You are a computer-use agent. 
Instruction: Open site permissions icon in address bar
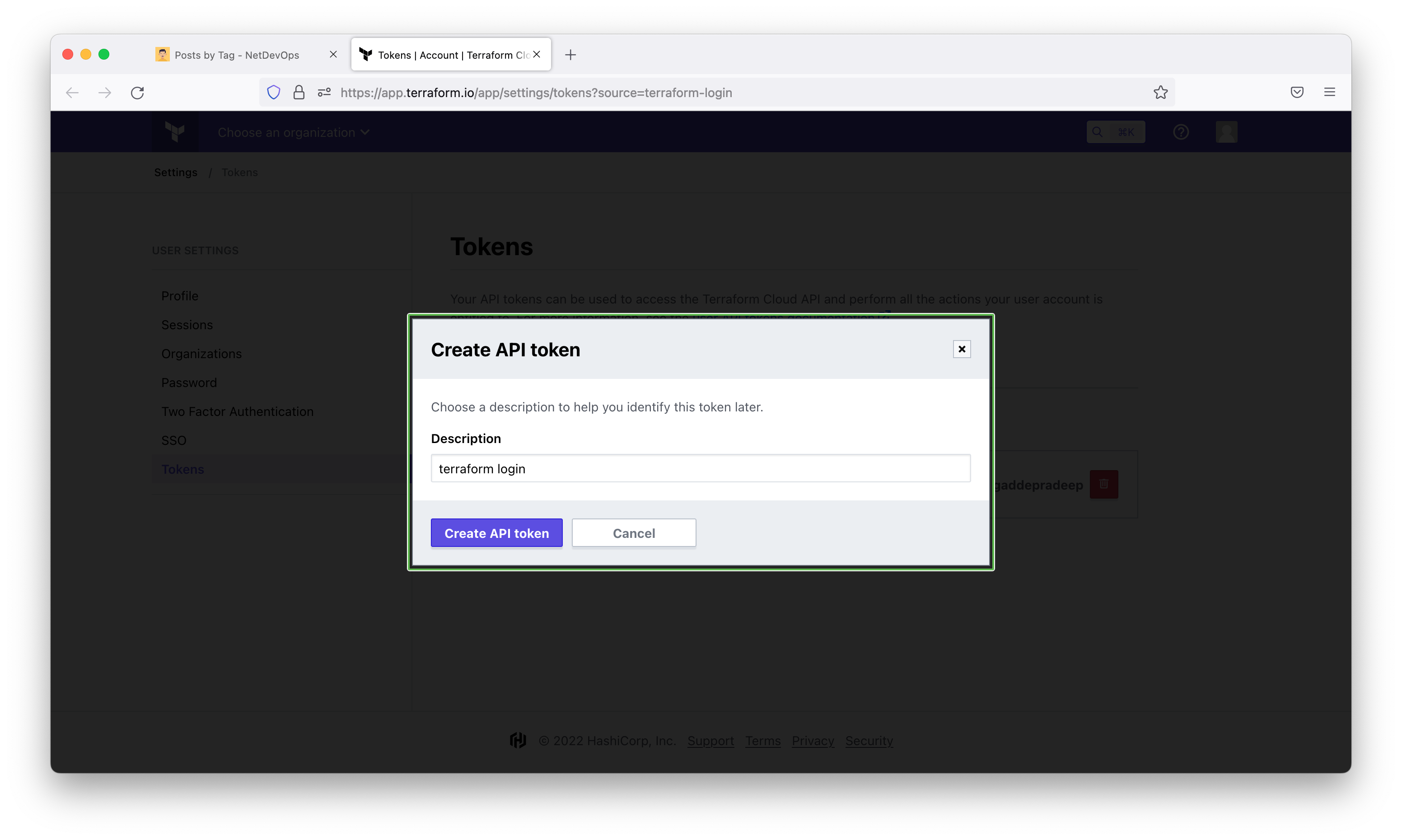324,92
